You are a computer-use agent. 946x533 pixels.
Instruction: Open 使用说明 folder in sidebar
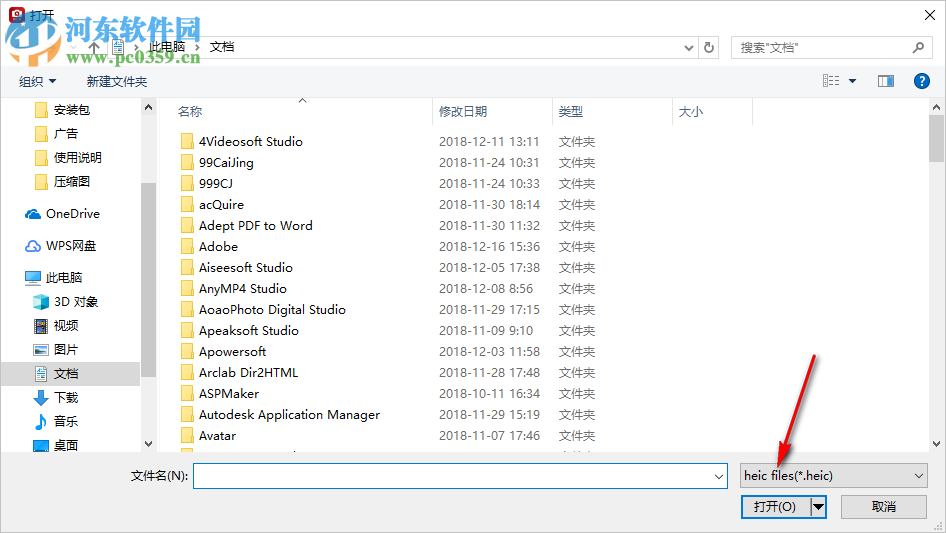coord(68,158)
